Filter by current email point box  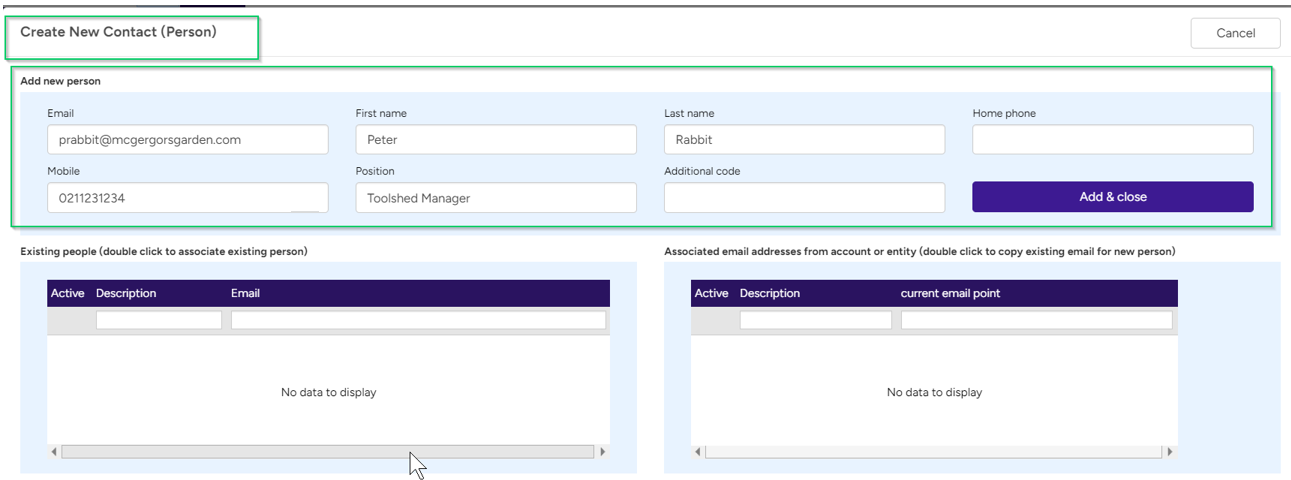[x=1036, y=320]
